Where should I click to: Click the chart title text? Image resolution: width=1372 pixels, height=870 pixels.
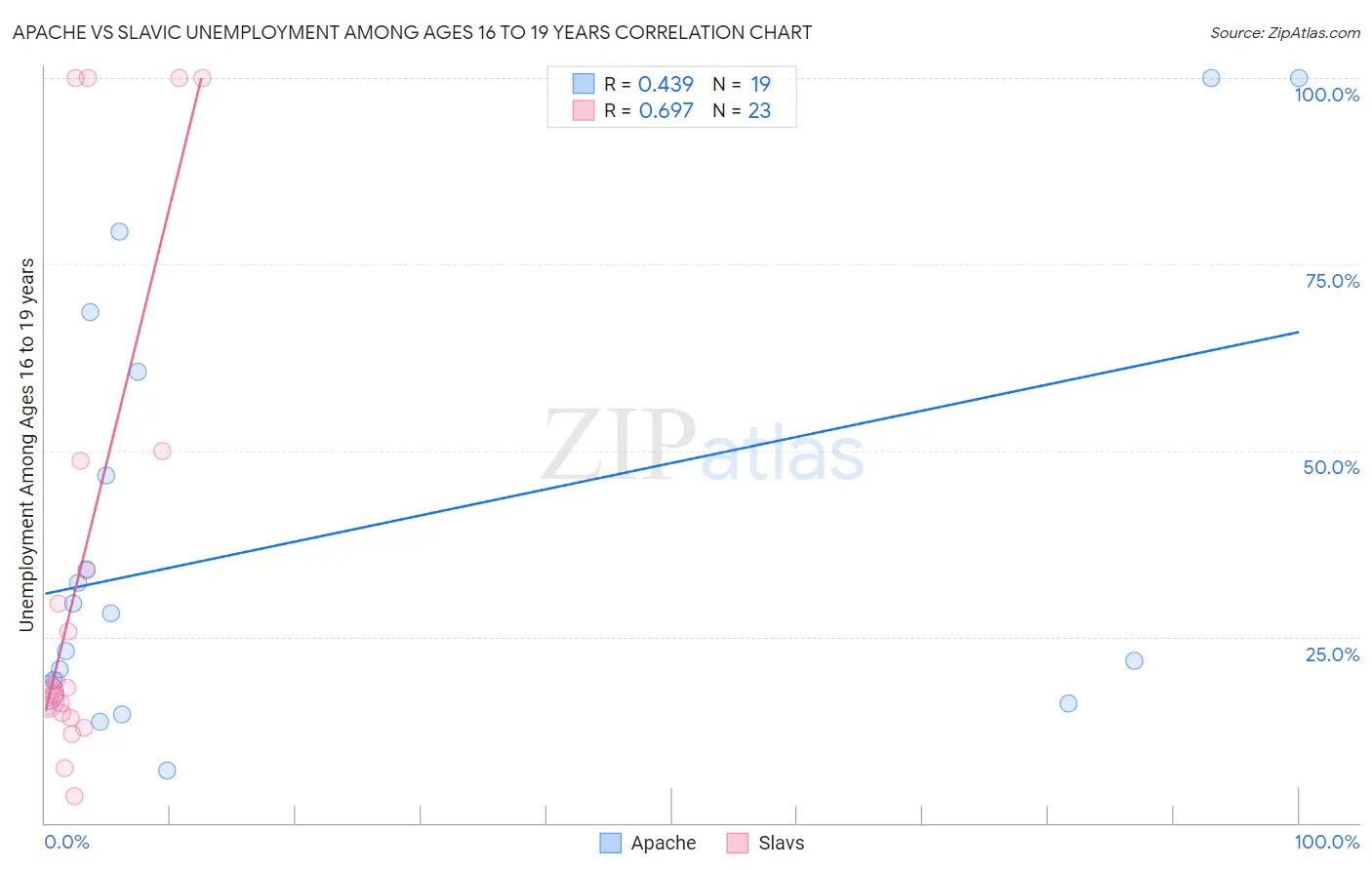(412, 32)
